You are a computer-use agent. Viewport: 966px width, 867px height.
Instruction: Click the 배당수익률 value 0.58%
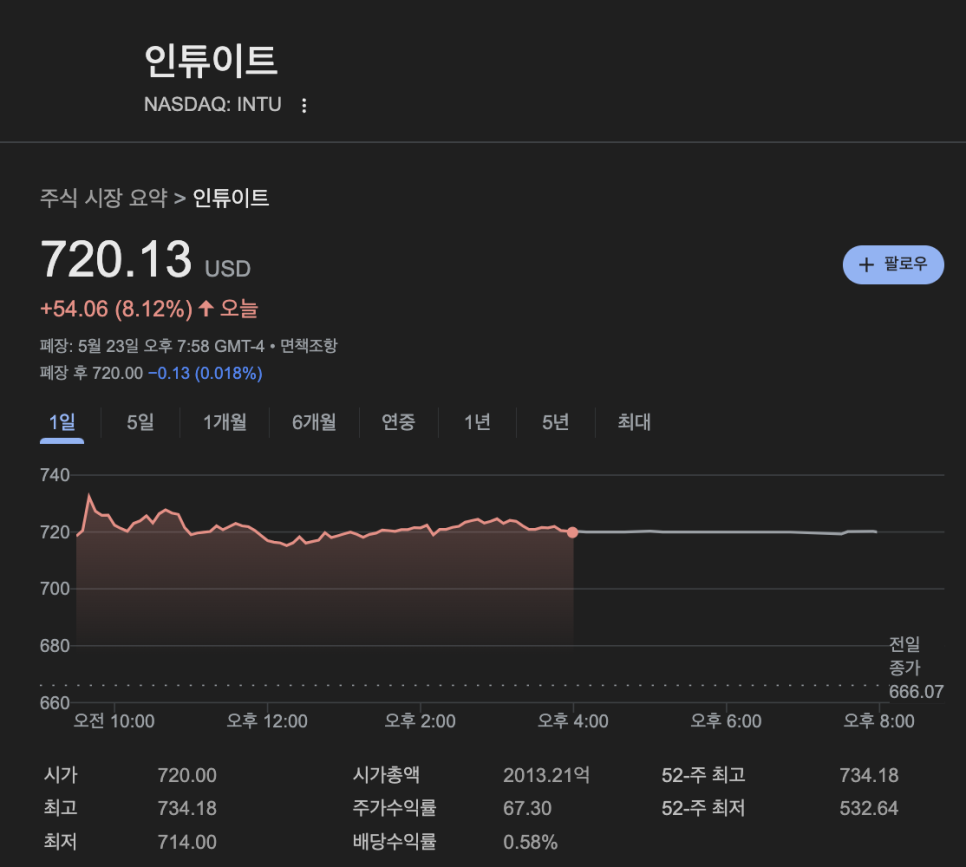click(x=530, y=842)
